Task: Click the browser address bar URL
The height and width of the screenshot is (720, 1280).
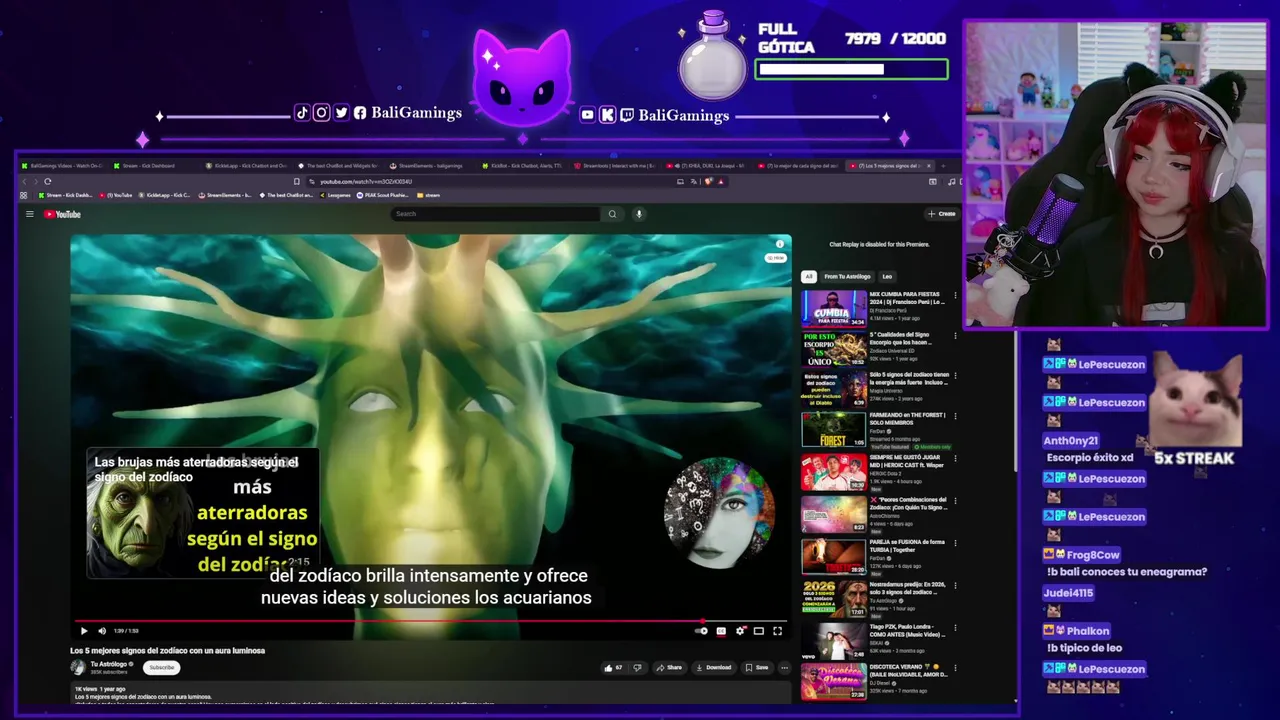Action: click(x=366, y=182)
